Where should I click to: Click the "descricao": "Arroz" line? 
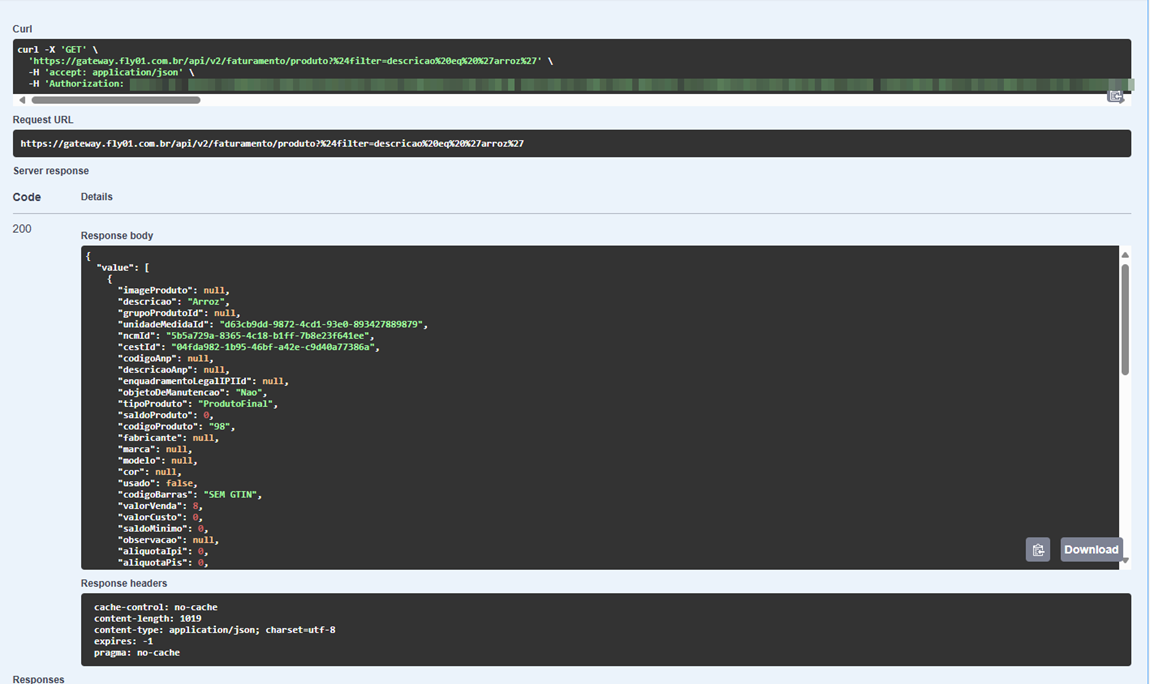174,301
